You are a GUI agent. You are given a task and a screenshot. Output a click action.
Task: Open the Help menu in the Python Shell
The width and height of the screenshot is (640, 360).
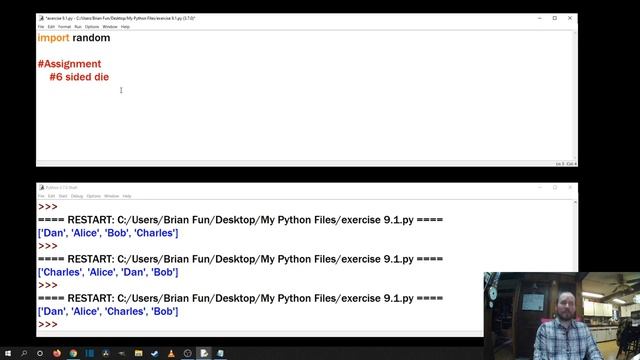127,196
